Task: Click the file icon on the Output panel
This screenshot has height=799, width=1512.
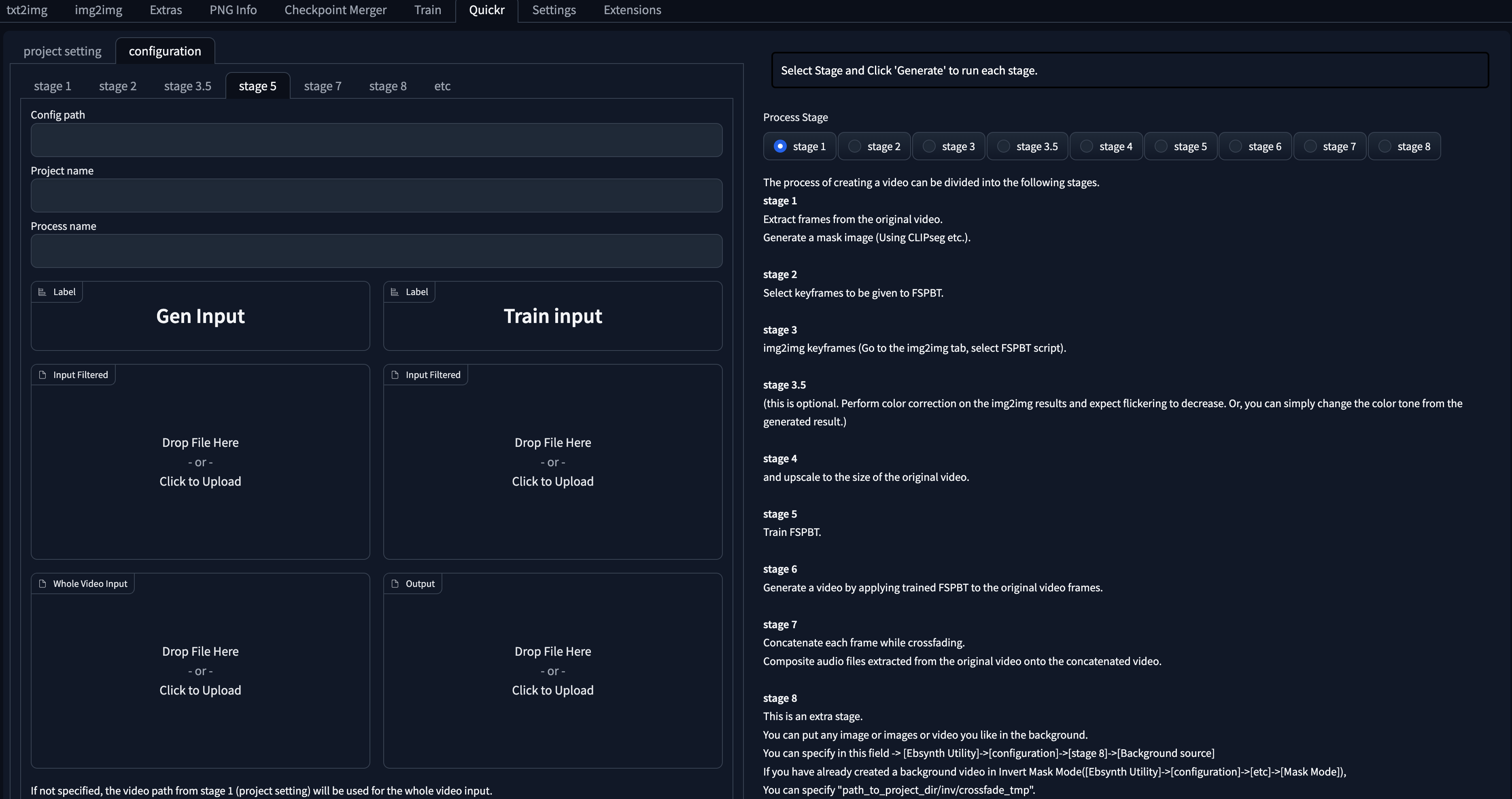Action: (x=396, y=583)
